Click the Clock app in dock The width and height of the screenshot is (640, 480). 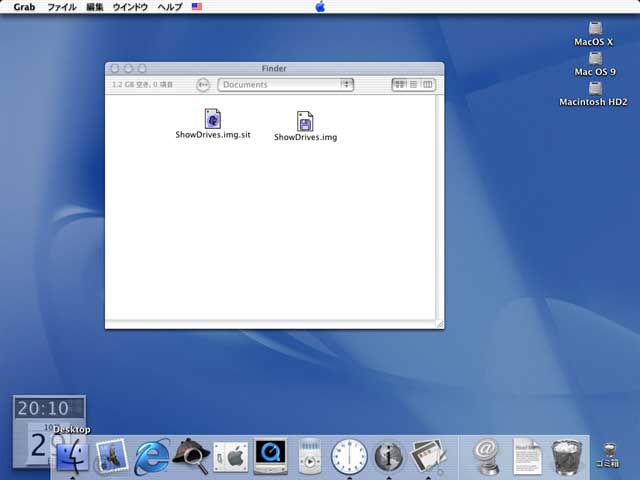pyautogui.click(x=349, y=456)
